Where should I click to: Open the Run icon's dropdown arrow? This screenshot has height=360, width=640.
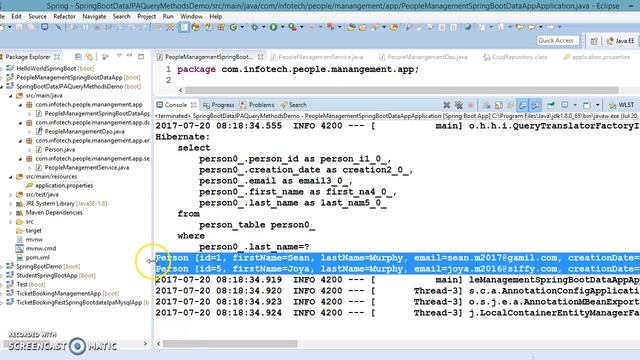point(282,27)
